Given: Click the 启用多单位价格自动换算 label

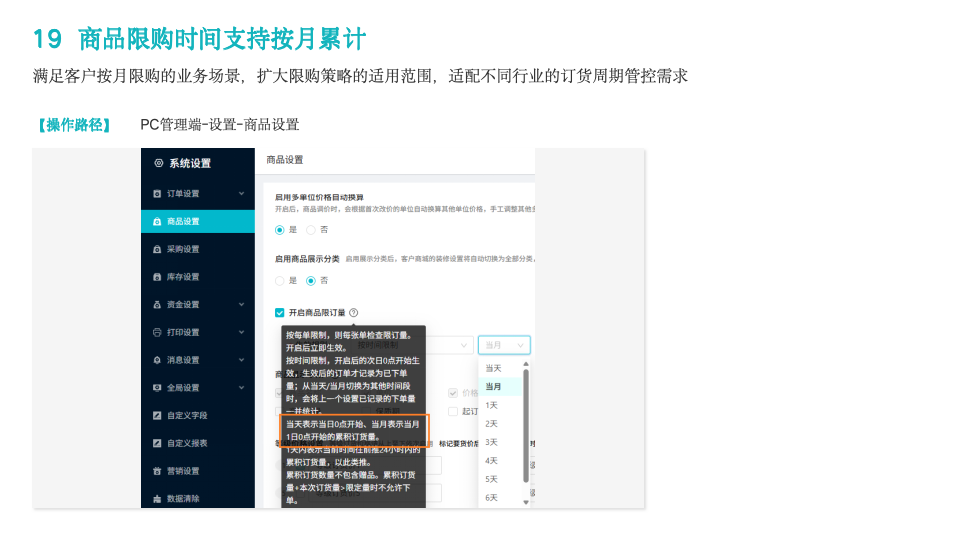Looking at the screenshot, I should (x=319, y=198).
